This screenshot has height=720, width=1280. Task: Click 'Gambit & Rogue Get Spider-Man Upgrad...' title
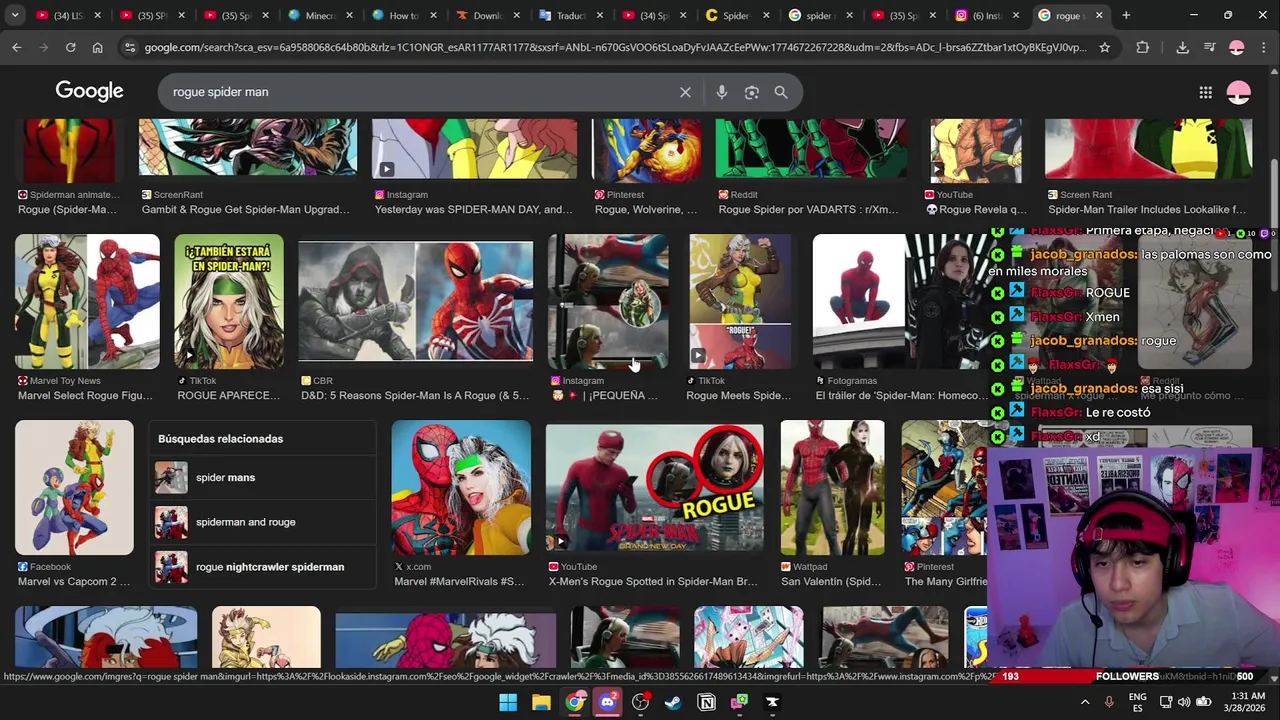(246, 210)
